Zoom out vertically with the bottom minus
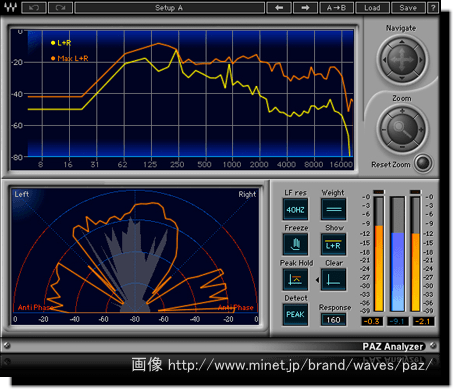This screenshot has width=456, height=392. click(x=402, y=147)
